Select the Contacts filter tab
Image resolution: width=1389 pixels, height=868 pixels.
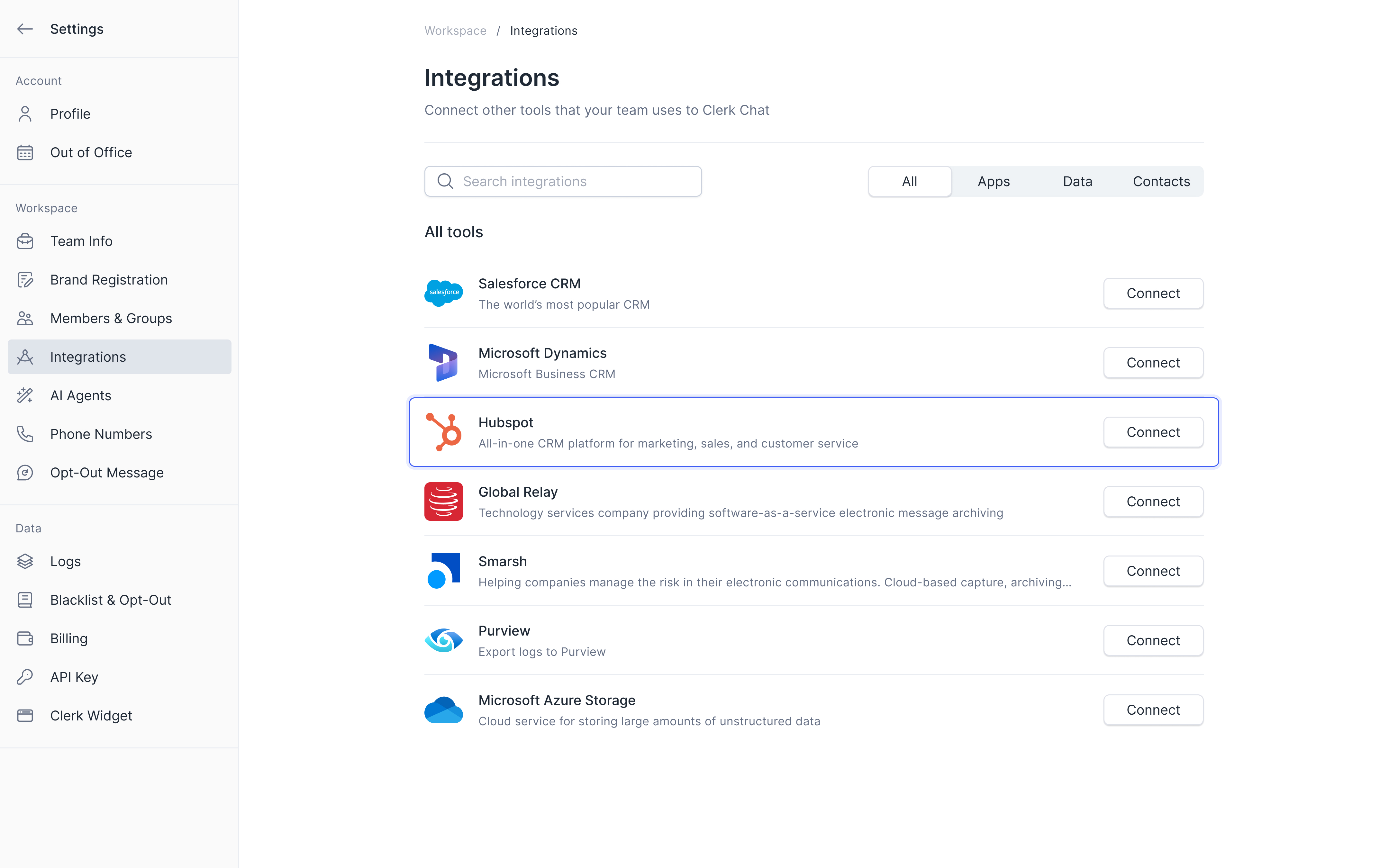coord(1161,181)
